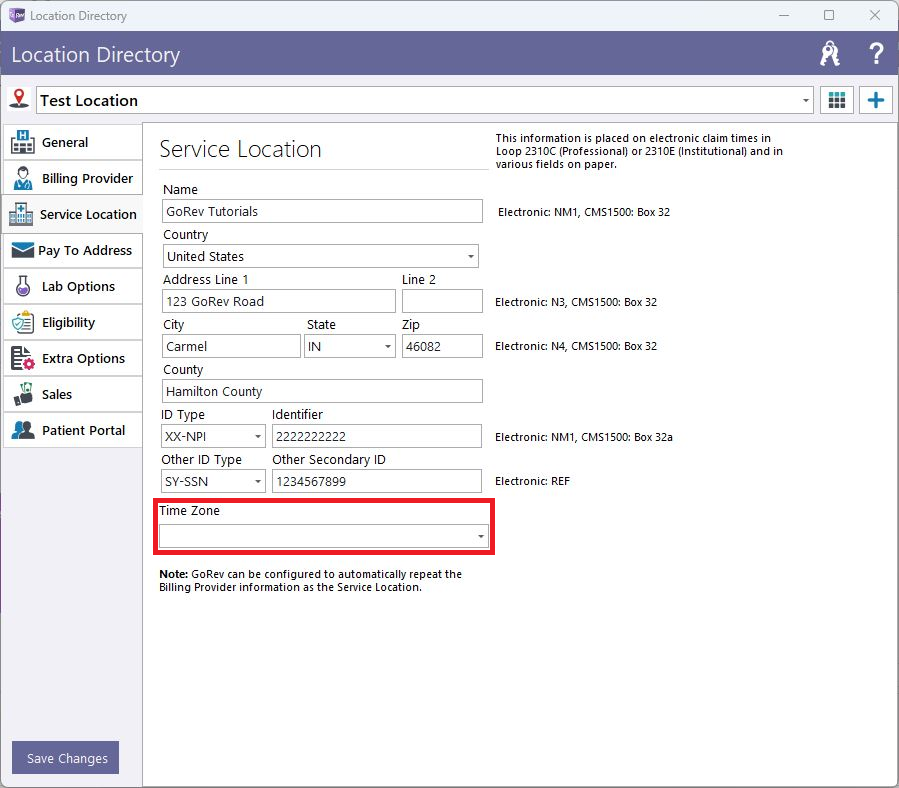Click the Save Changes button

coord(65,758)
